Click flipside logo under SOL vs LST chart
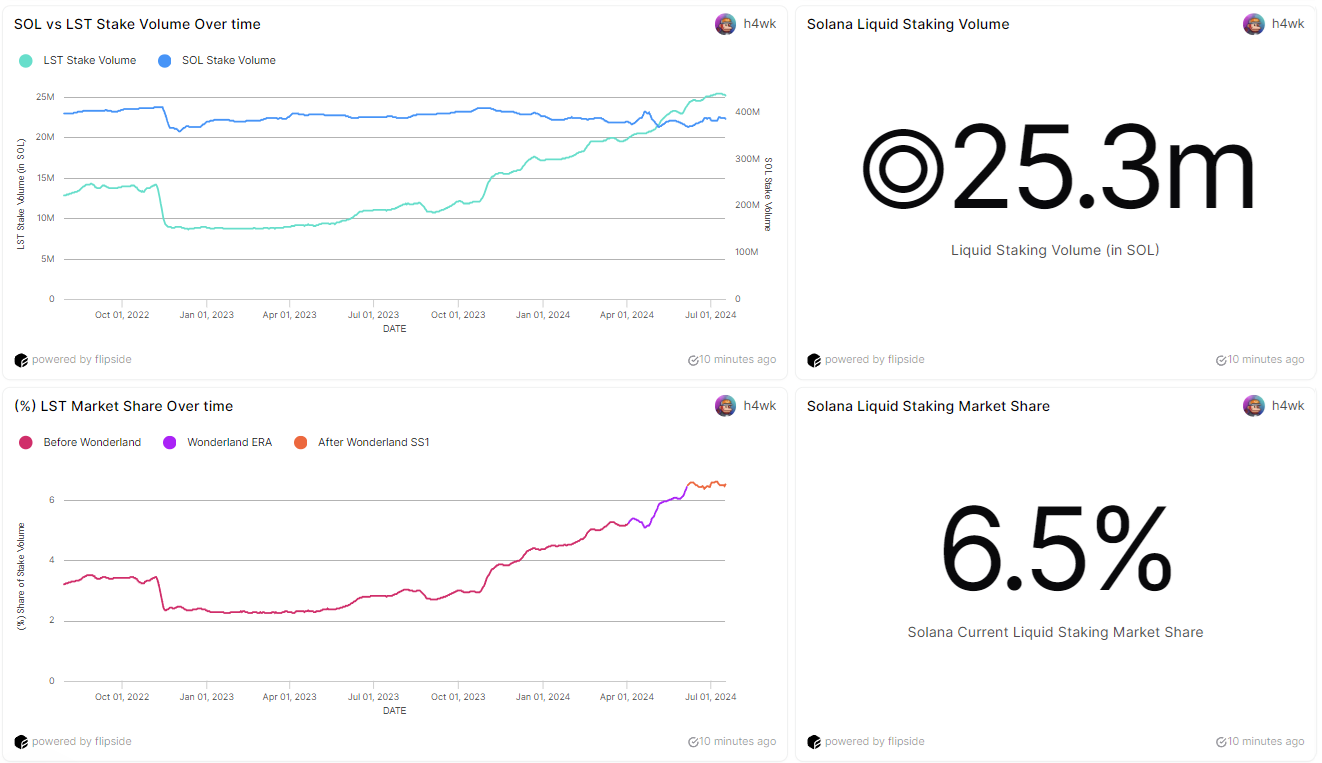 point(21,360)
